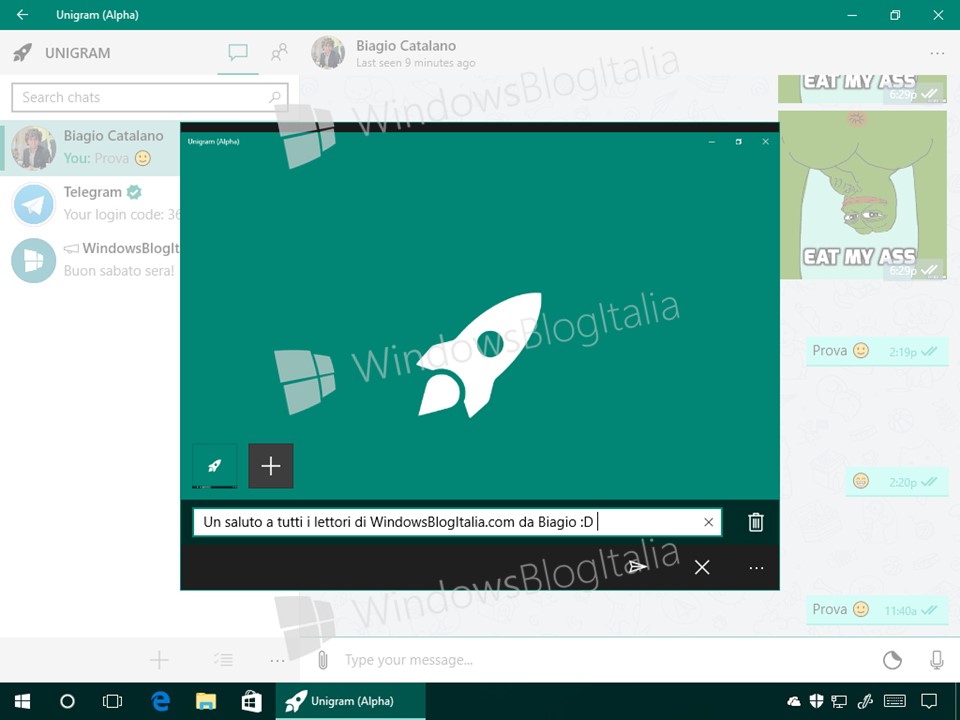Open File Explorer from the taskbar
Screen dimensions: 960x720
(x=206, y=702)
